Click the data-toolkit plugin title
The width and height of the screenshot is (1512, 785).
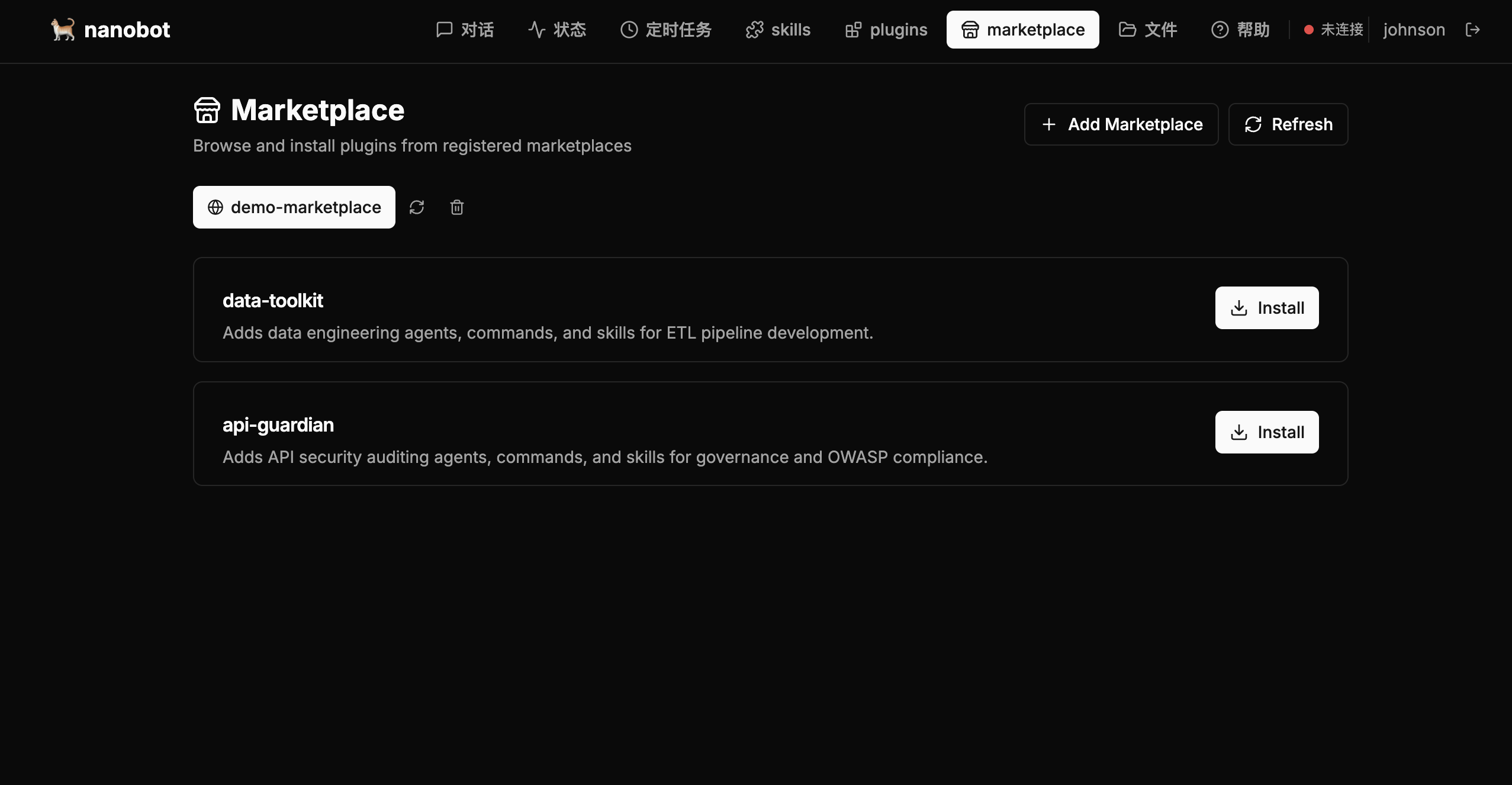[x=273, y=301]
